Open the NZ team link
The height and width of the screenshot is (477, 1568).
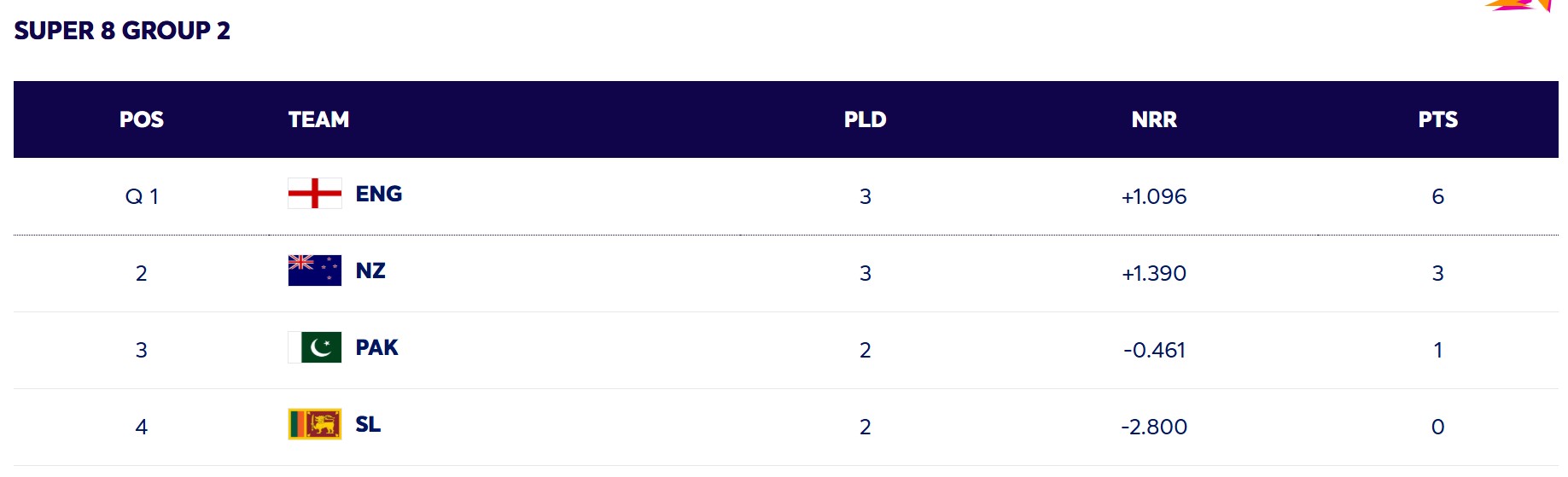[x=370, y=270]
